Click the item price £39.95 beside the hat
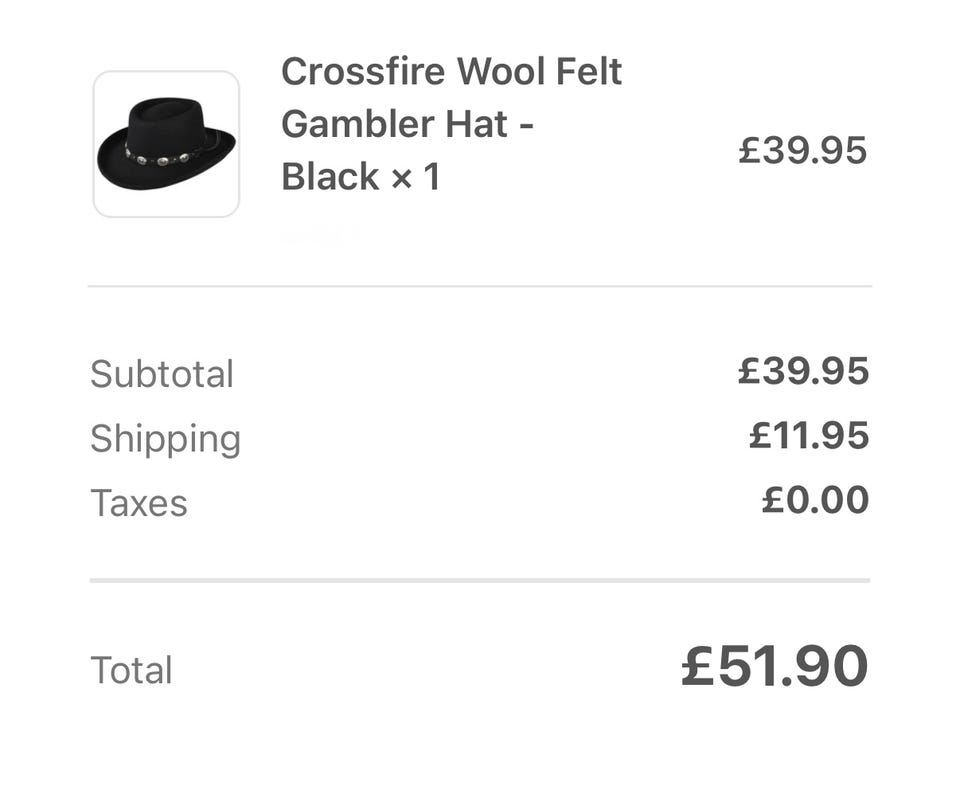Viewport: 960px width, 798px height. coord(802,151)
